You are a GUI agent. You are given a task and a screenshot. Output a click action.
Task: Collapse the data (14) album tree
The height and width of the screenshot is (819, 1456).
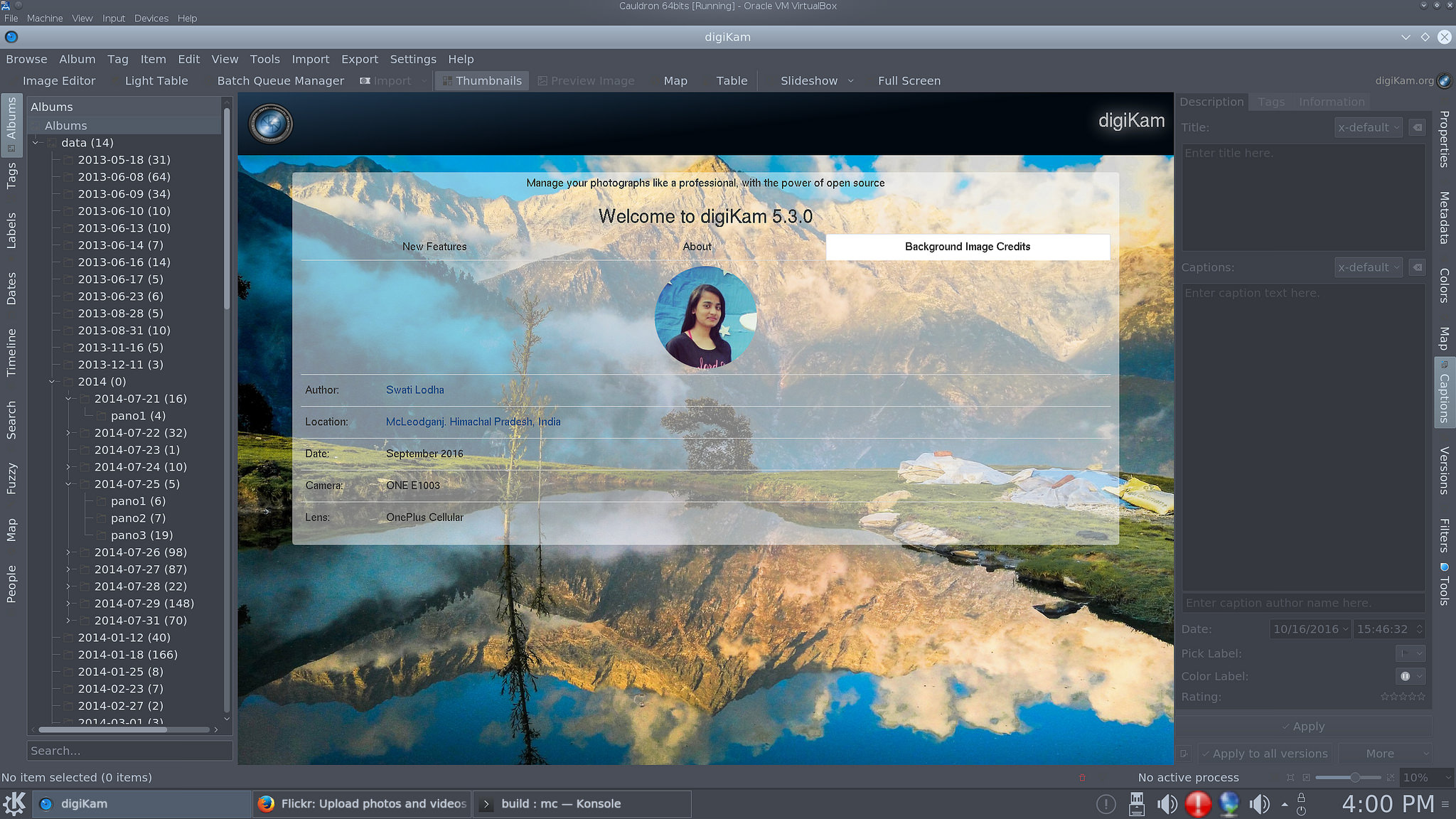click(36, 143)
